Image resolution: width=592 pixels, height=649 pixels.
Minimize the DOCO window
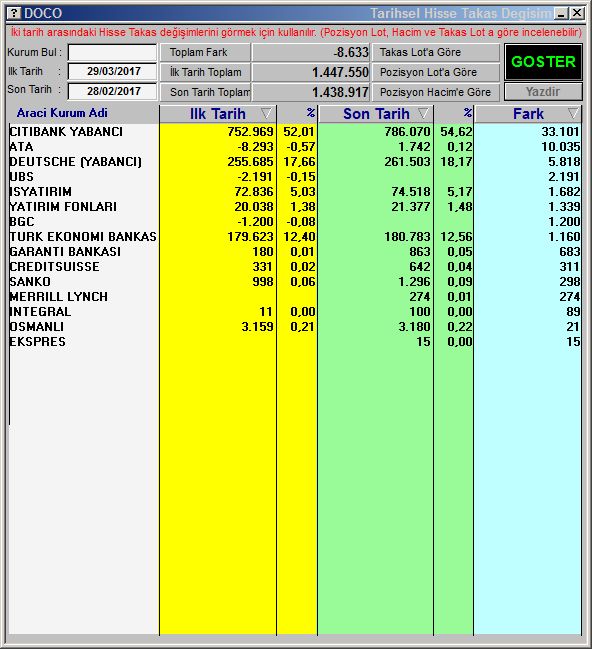coord(561,14)
